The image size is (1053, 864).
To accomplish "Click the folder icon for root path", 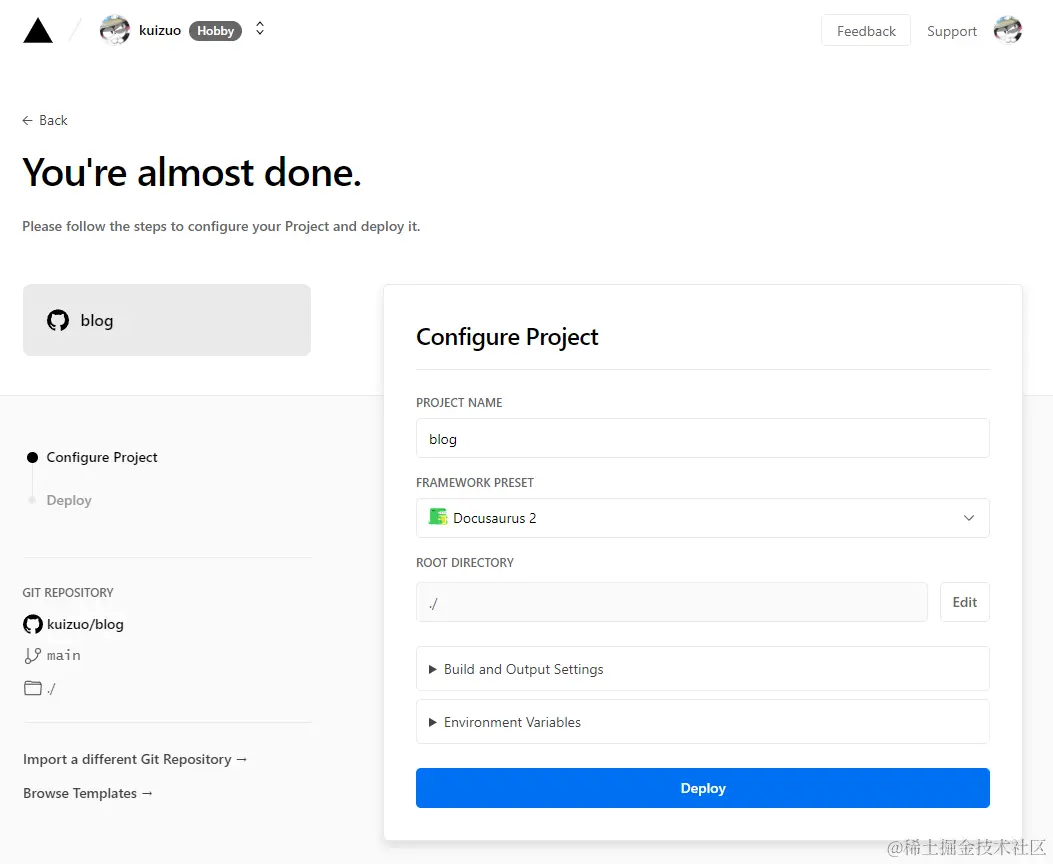I will (x=33, y=688).
